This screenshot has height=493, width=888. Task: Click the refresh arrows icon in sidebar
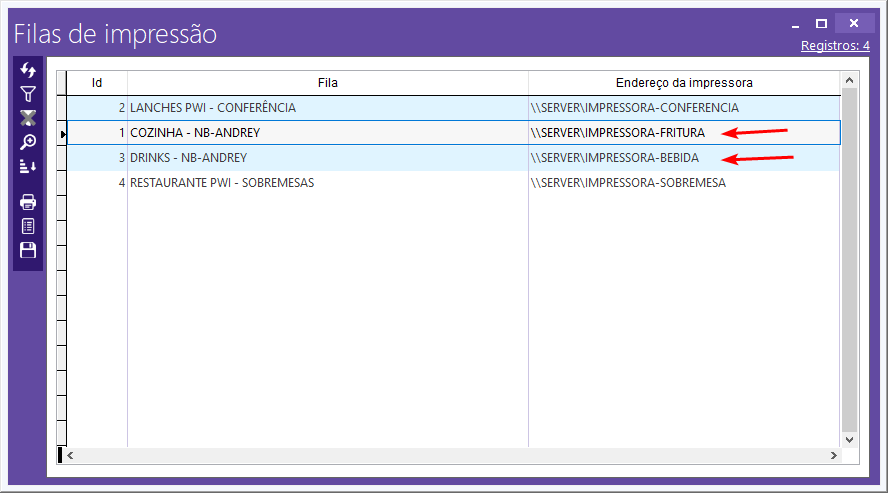[28, 70]
